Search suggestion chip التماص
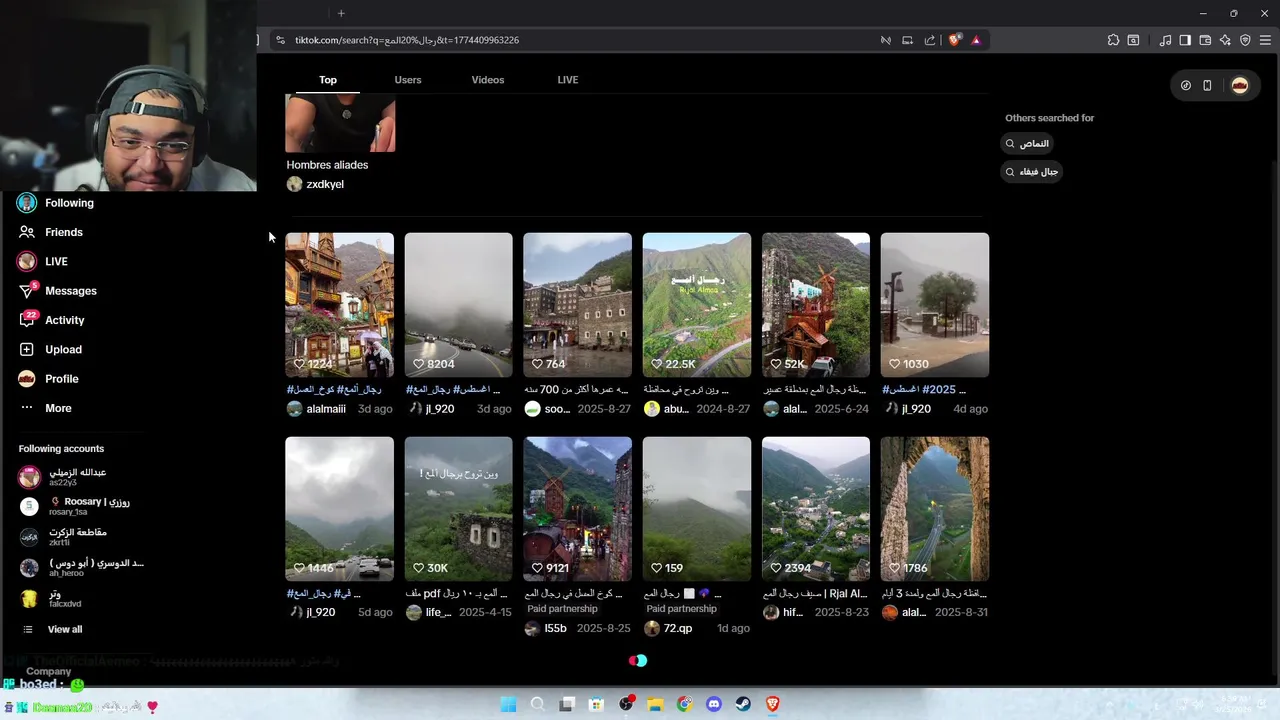The image size is (1280, 720). (x=1027, y=143)
